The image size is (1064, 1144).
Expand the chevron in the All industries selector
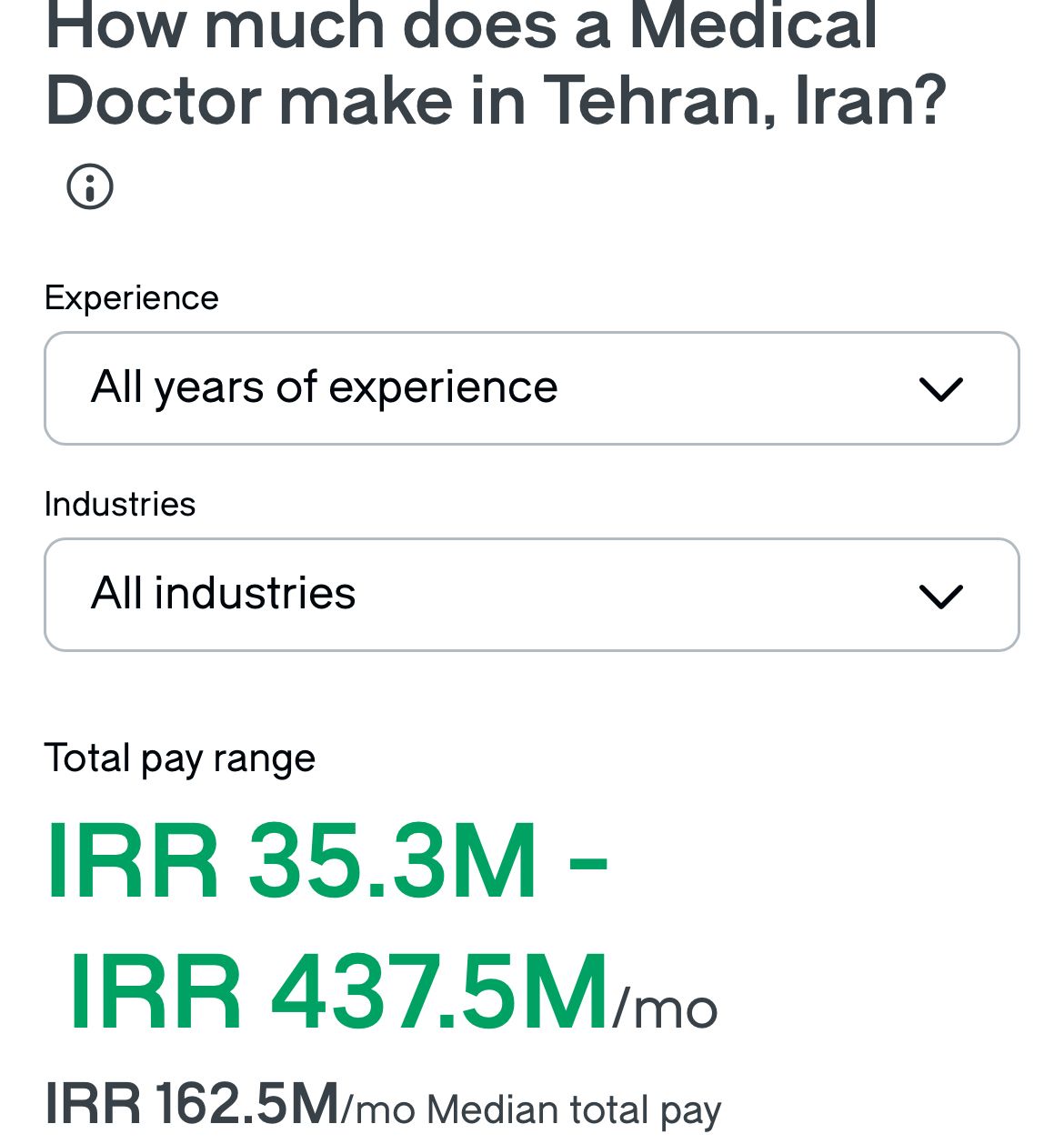coord(940,596)
